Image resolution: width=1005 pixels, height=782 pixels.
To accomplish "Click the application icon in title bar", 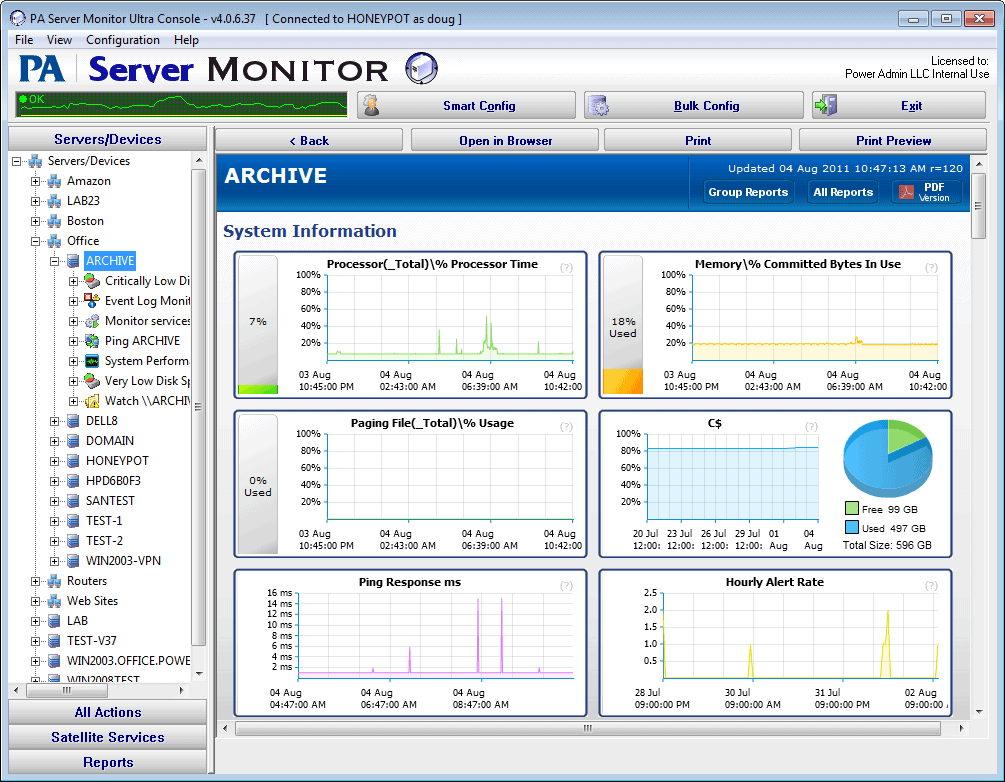I will 18,19.
